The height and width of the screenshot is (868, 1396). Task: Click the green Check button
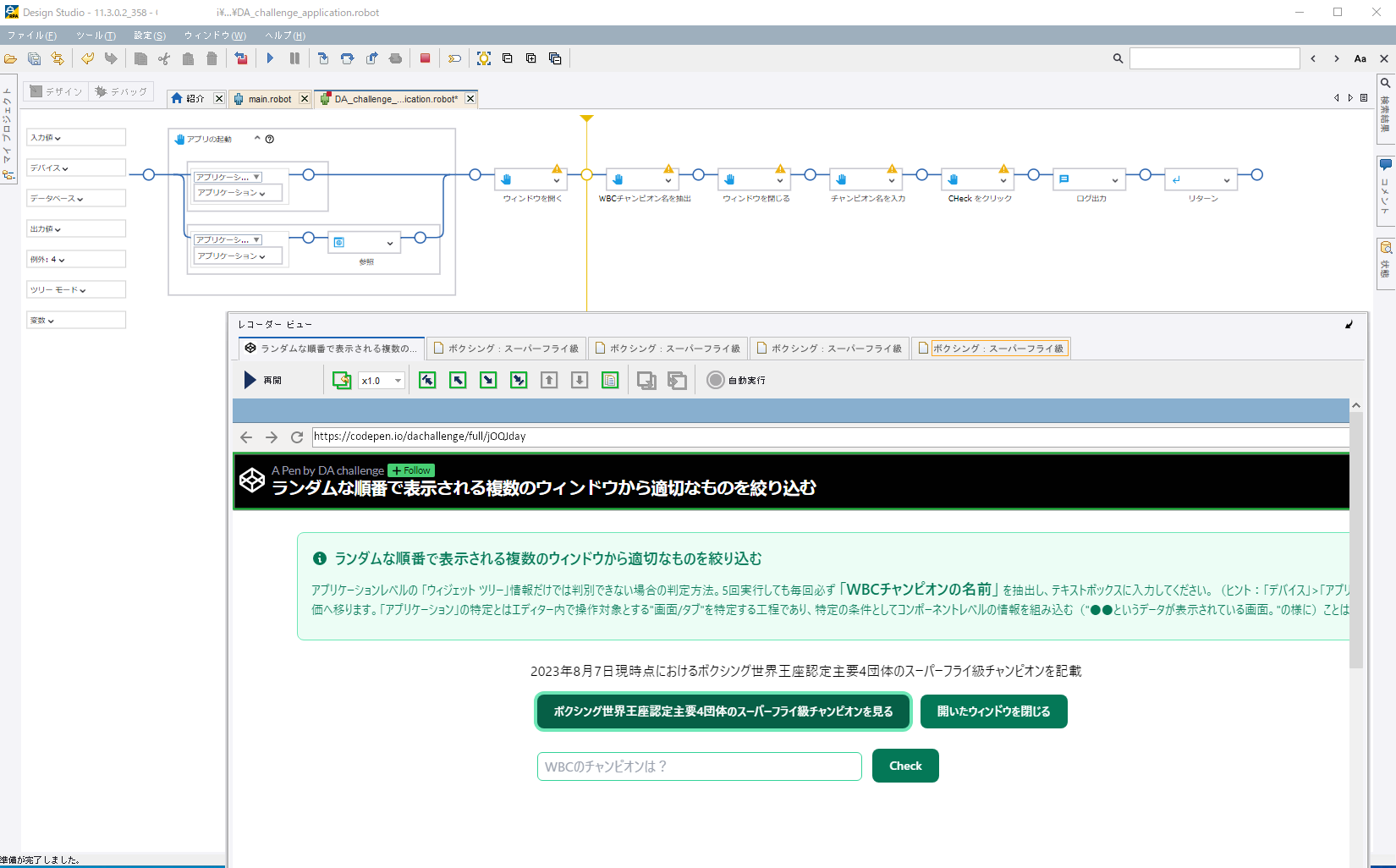click(x=905, y=766)
